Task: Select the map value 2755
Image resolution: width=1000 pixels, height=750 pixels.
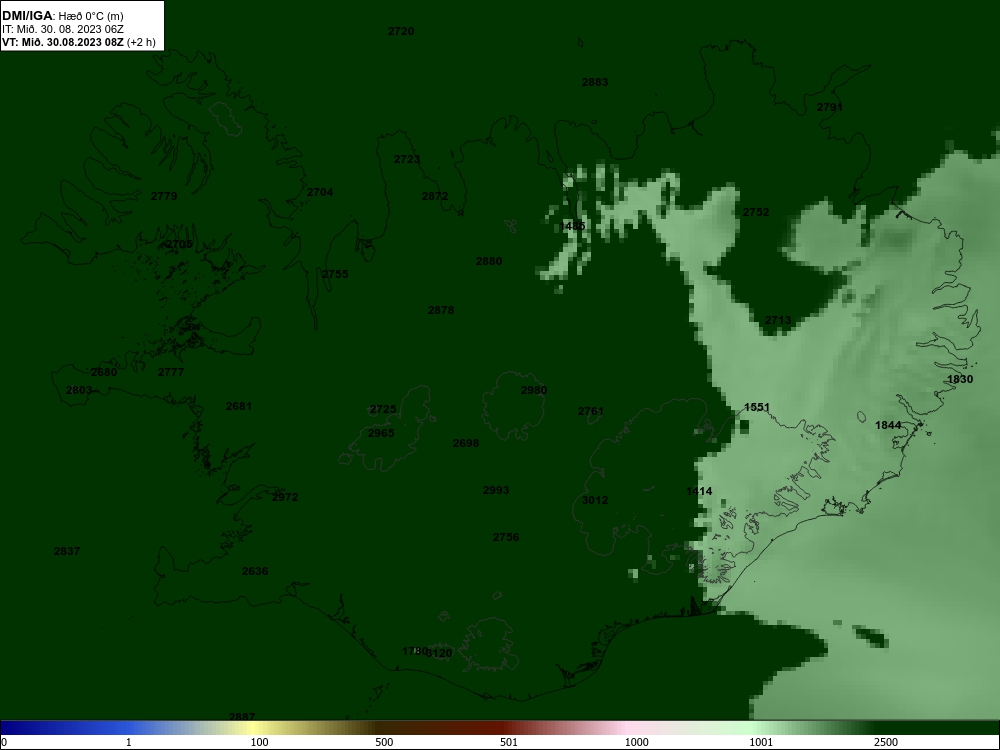Action: pos(335,274)
